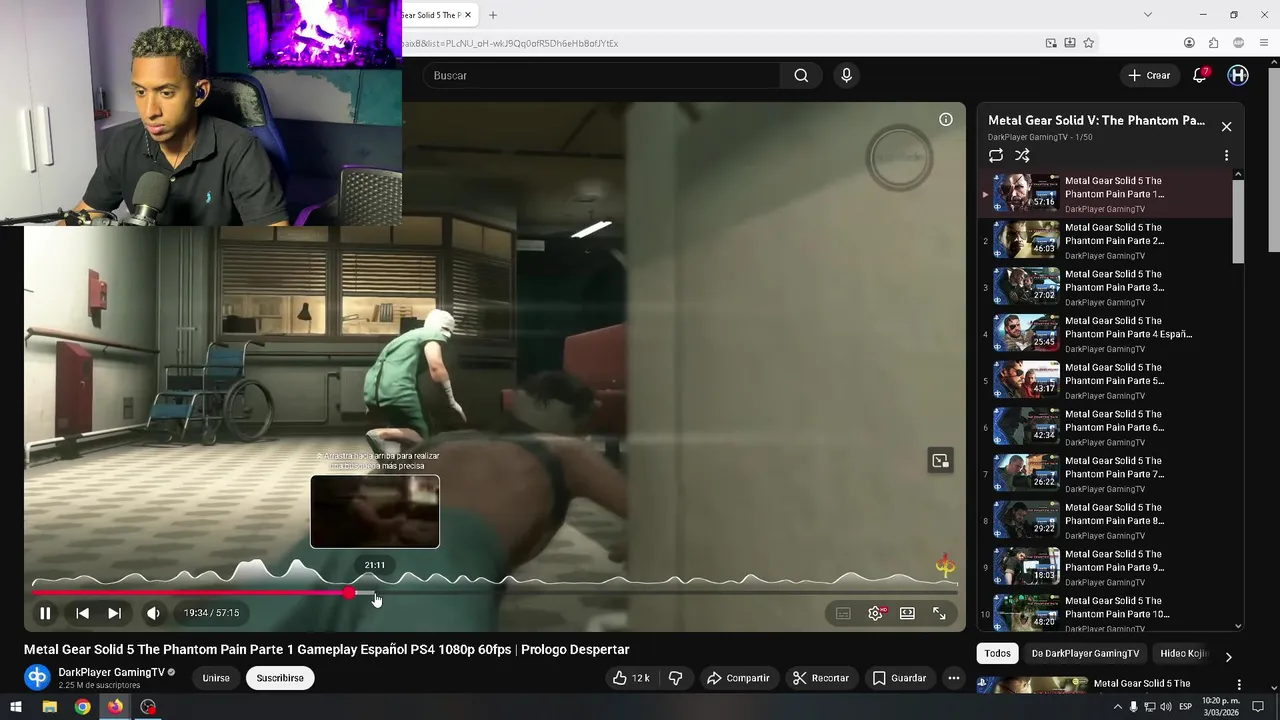Open playlist video Parte 3
1280x720 pixels.
coord(1105,287)
